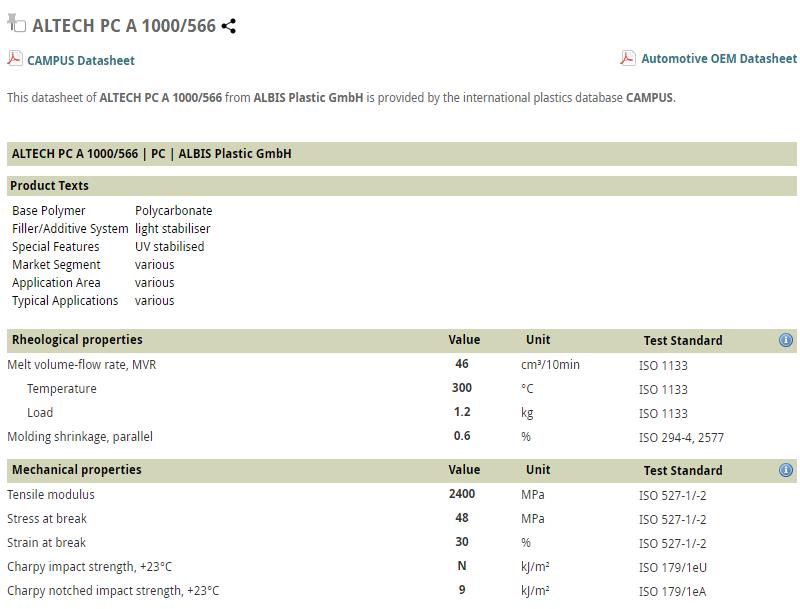Click the Strain at break label

(x=46, y=543)
